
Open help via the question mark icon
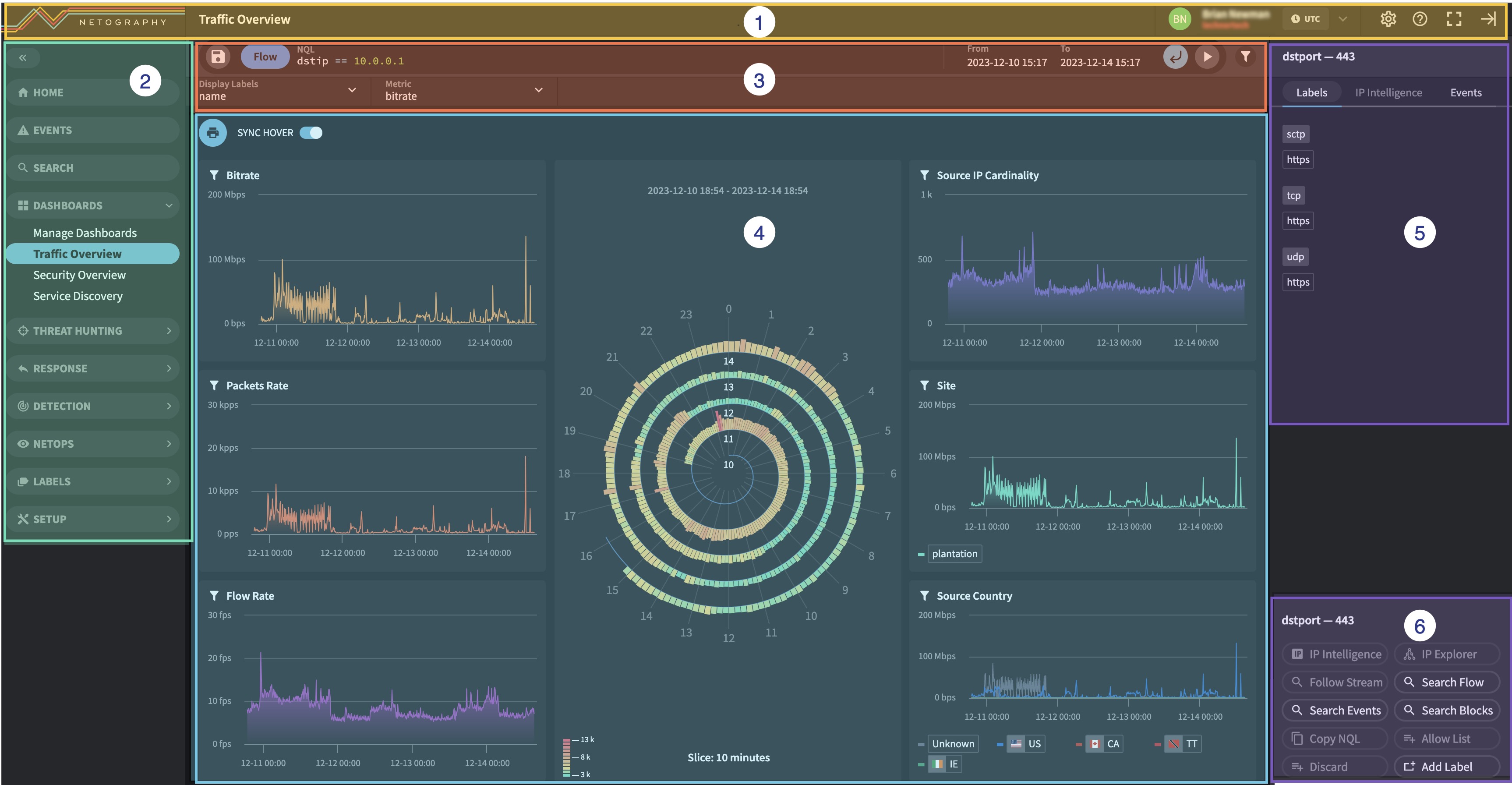pyautogui.click(x=1421, y=18)
